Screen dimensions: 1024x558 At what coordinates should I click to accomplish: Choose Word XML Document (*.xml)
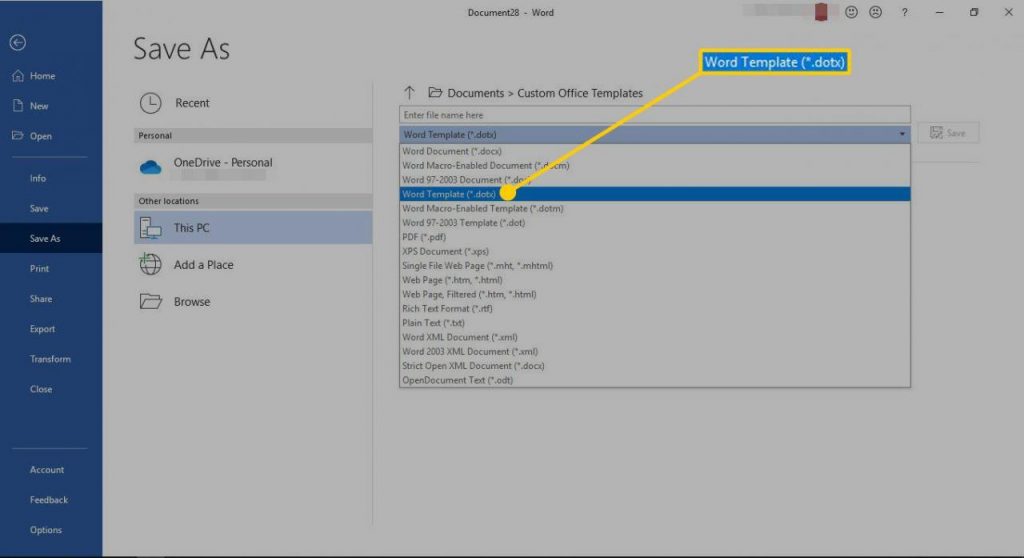[x=654, y=338]
